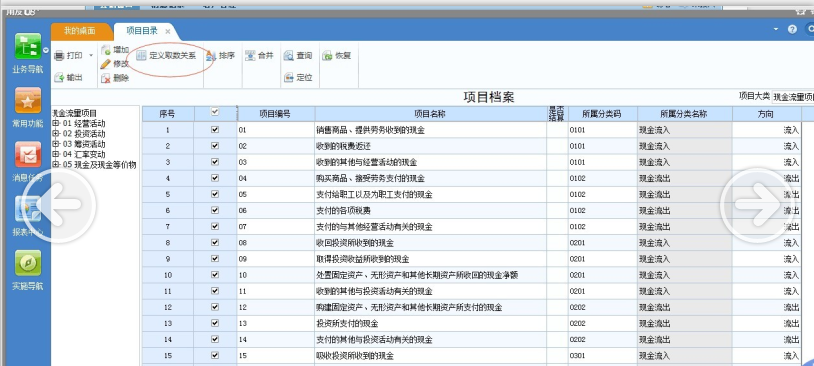Select the 购买商品、接受劳务支付的现金 cell
This screenshot has height=366, width=814.
(x=430, y=179)
